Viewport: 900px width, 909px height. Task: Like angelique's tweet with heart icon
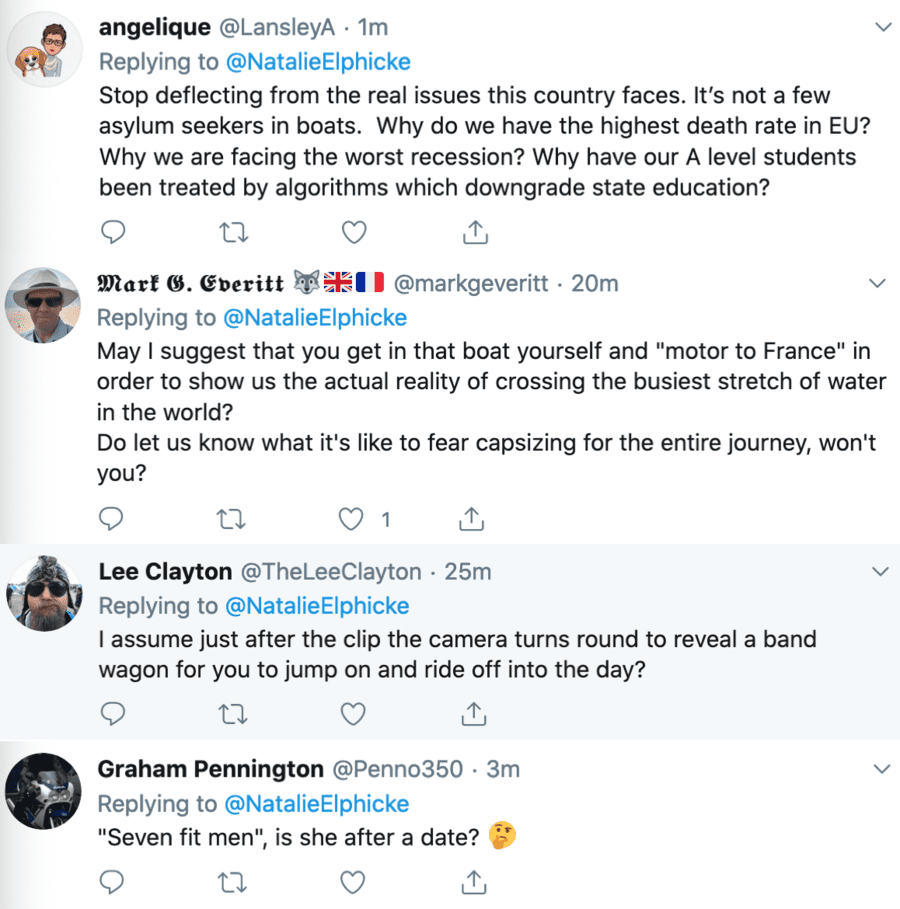pyautogui.click(x=353, y=233)
